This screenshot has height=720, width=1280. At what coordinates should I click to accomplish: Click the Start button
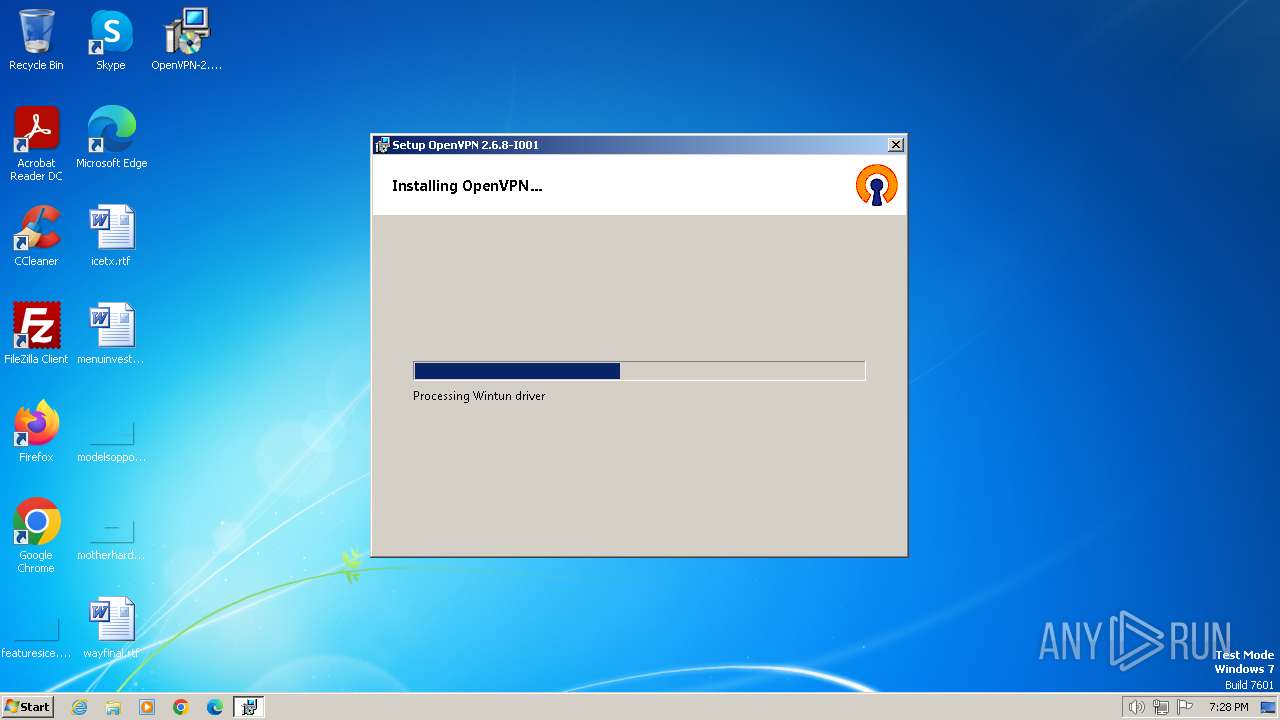tap(27, 707)
